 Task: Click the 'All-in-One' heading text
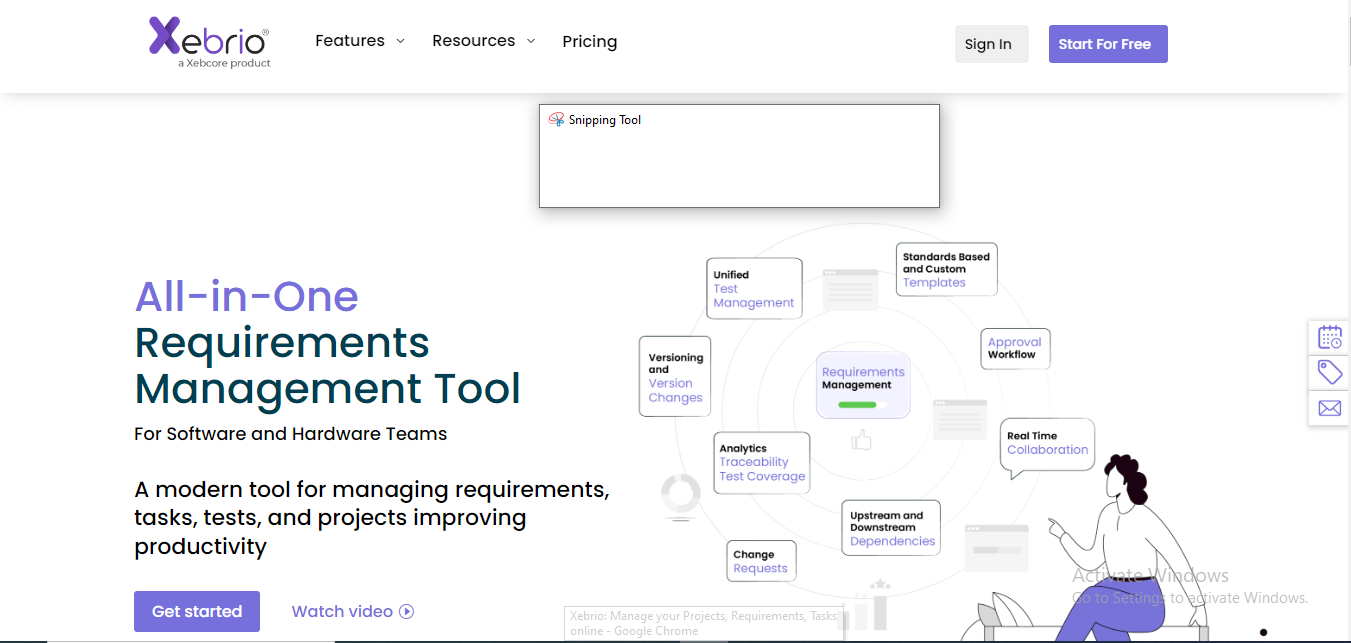247,296
